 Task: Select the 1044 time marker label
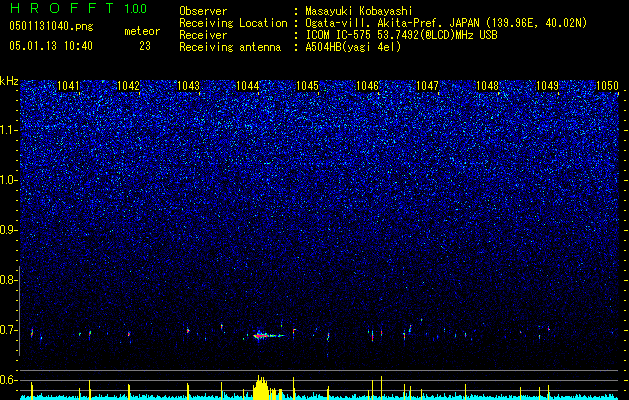coord(248,86)
